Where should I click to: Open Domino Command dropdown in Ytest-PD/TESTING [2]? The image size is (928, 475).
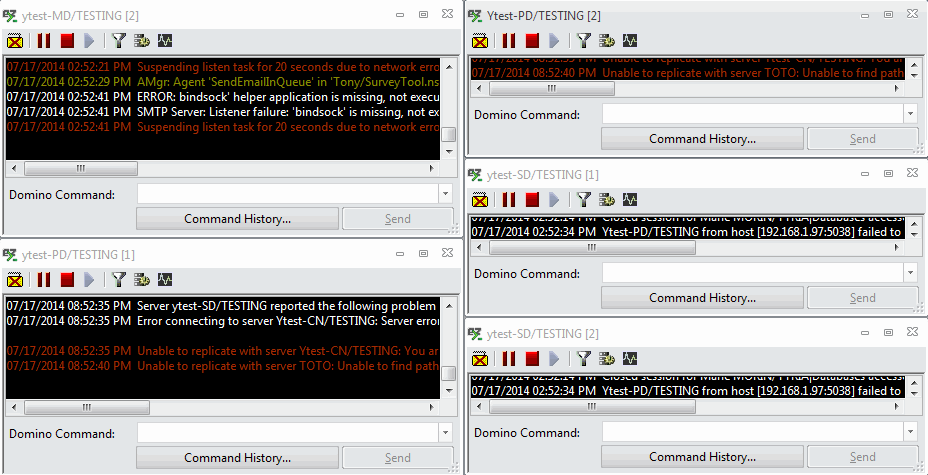909,114
